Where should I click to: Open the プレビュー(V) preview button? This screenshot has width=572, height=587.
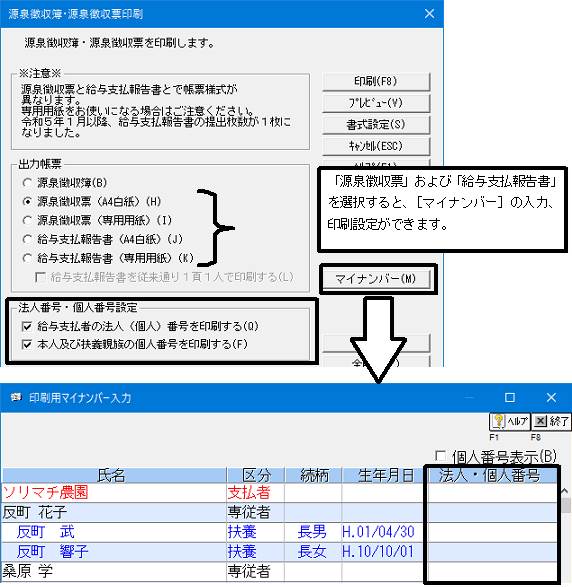pyautogui.click(x=376, y=103)
